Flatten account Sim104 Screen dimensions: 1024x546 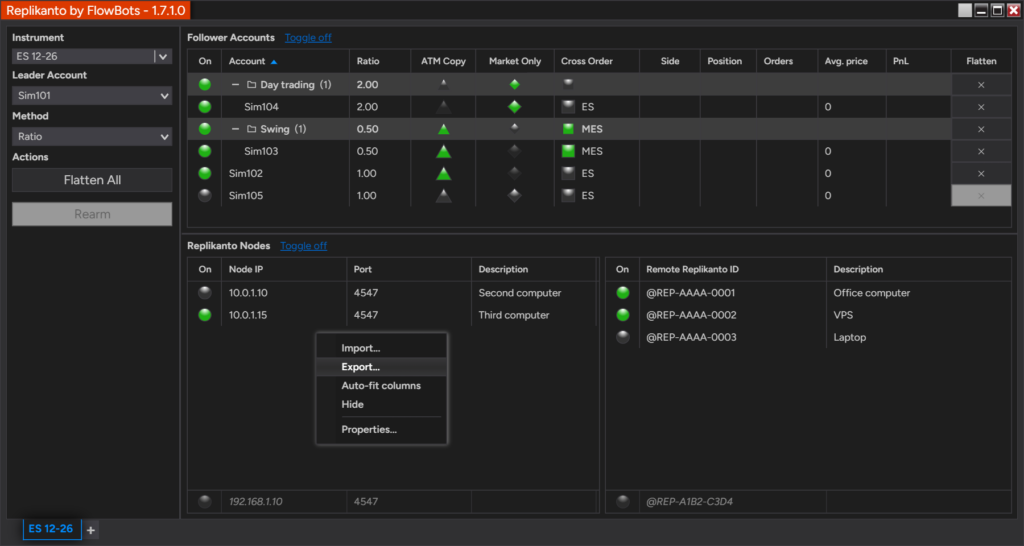click(x=981, y=107)
